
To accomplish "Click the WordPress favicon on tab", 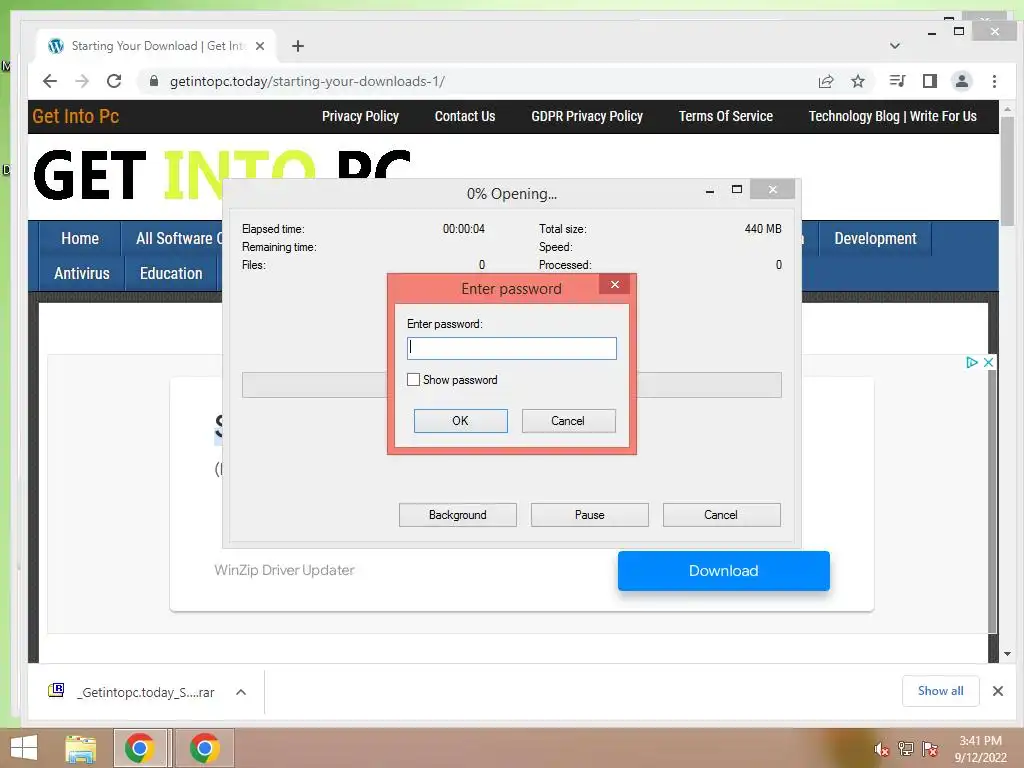I will click(x=56, y=46).
